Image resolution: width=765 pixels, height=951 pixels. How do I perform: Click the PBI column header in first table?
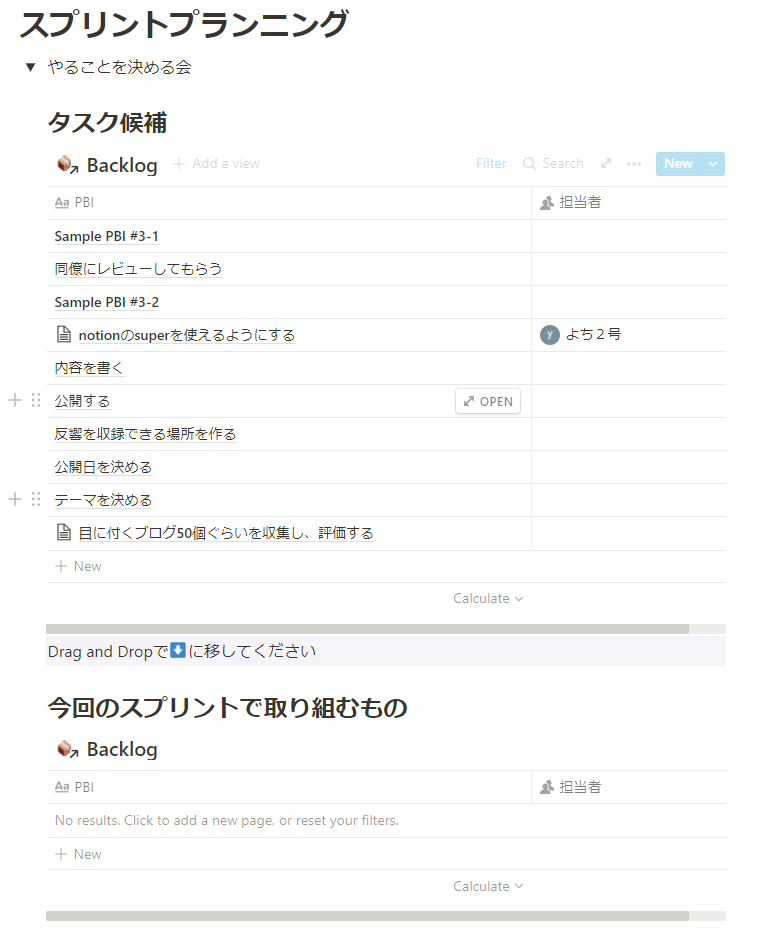point(289,203)
